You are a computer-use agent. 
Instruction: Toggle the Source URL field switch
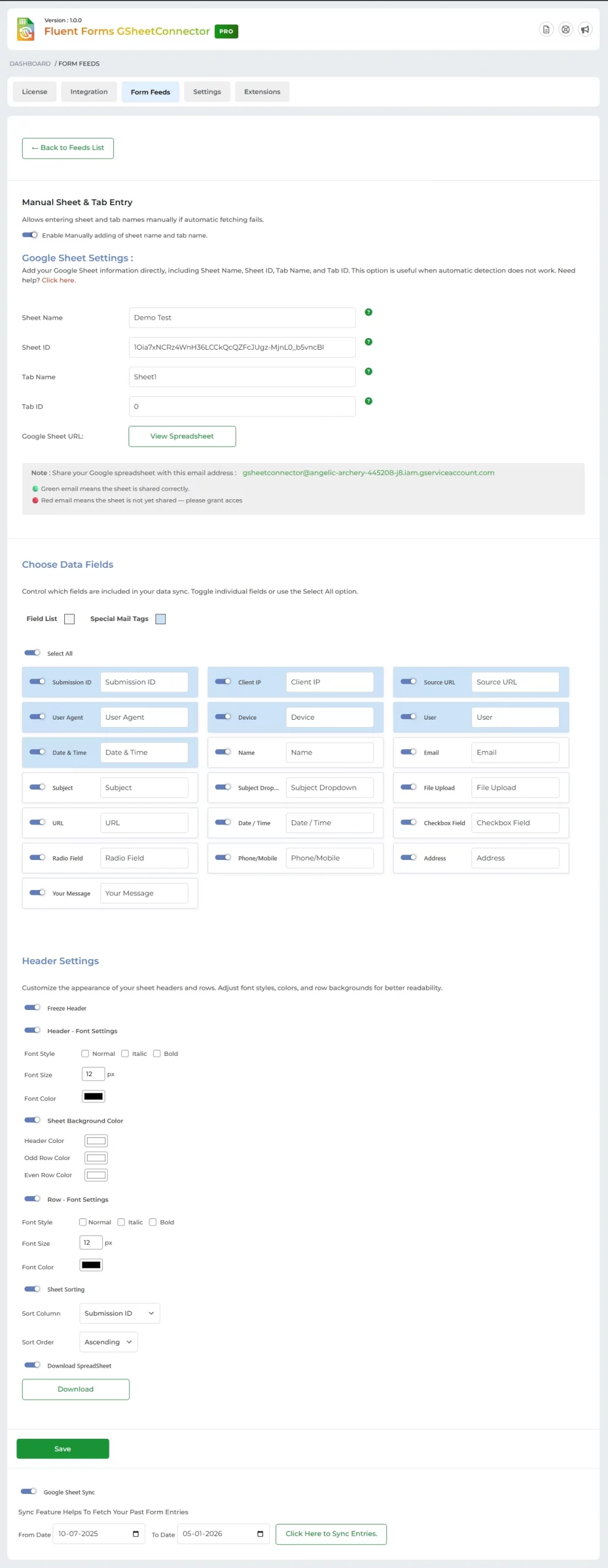(408, 681)
